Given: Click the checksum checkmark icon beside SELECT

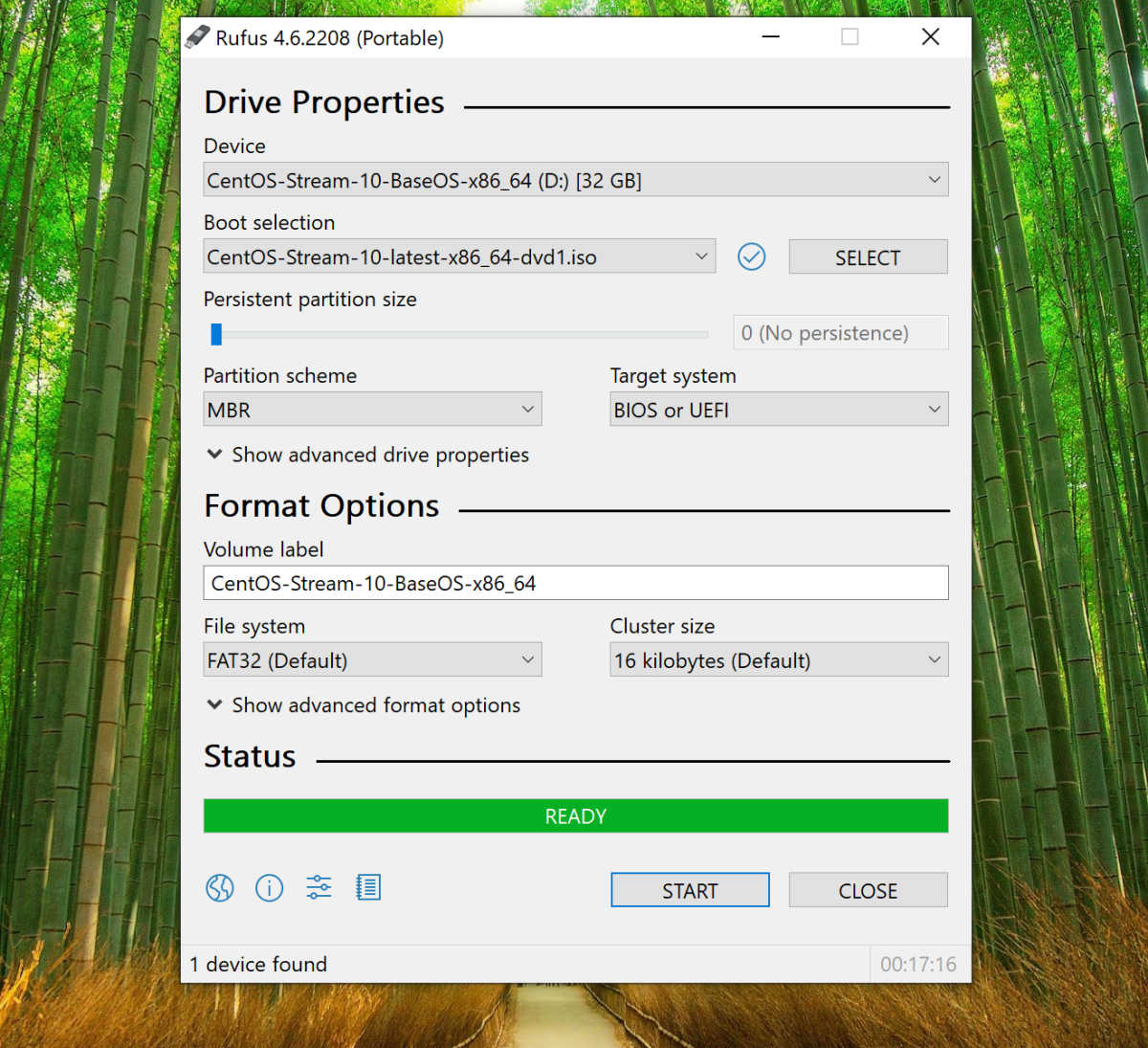Looking at the screenshot, I should point(752,256).
